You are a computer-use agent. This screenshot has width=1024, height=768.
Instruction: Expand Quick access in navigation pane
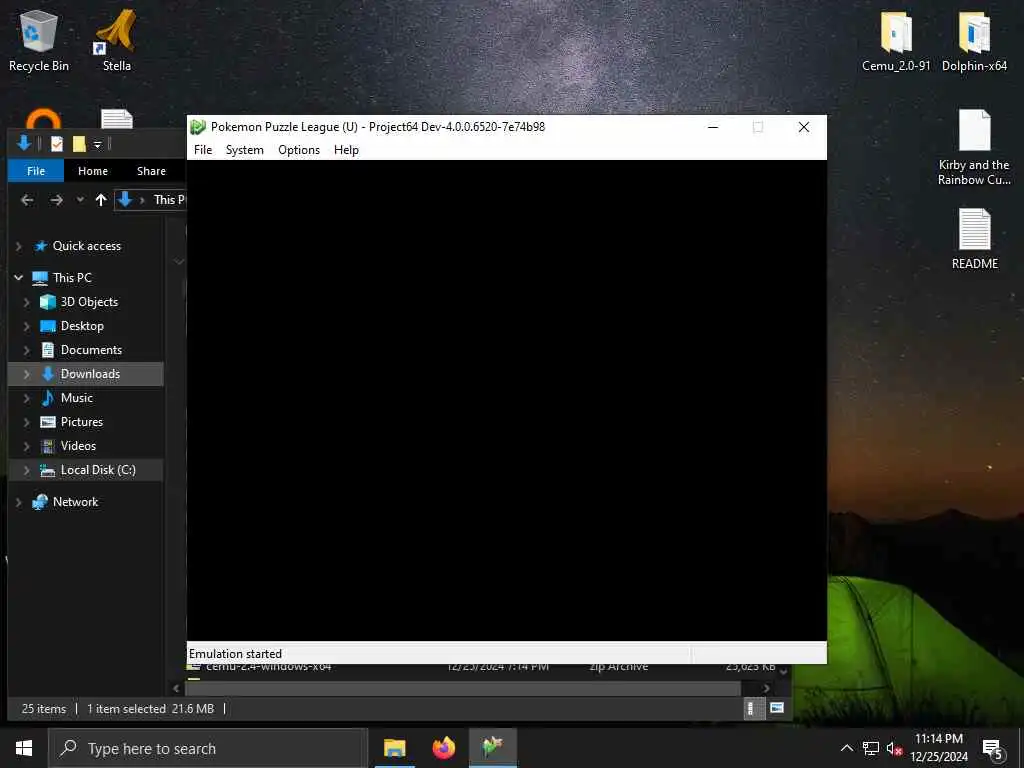coord(18,246)
